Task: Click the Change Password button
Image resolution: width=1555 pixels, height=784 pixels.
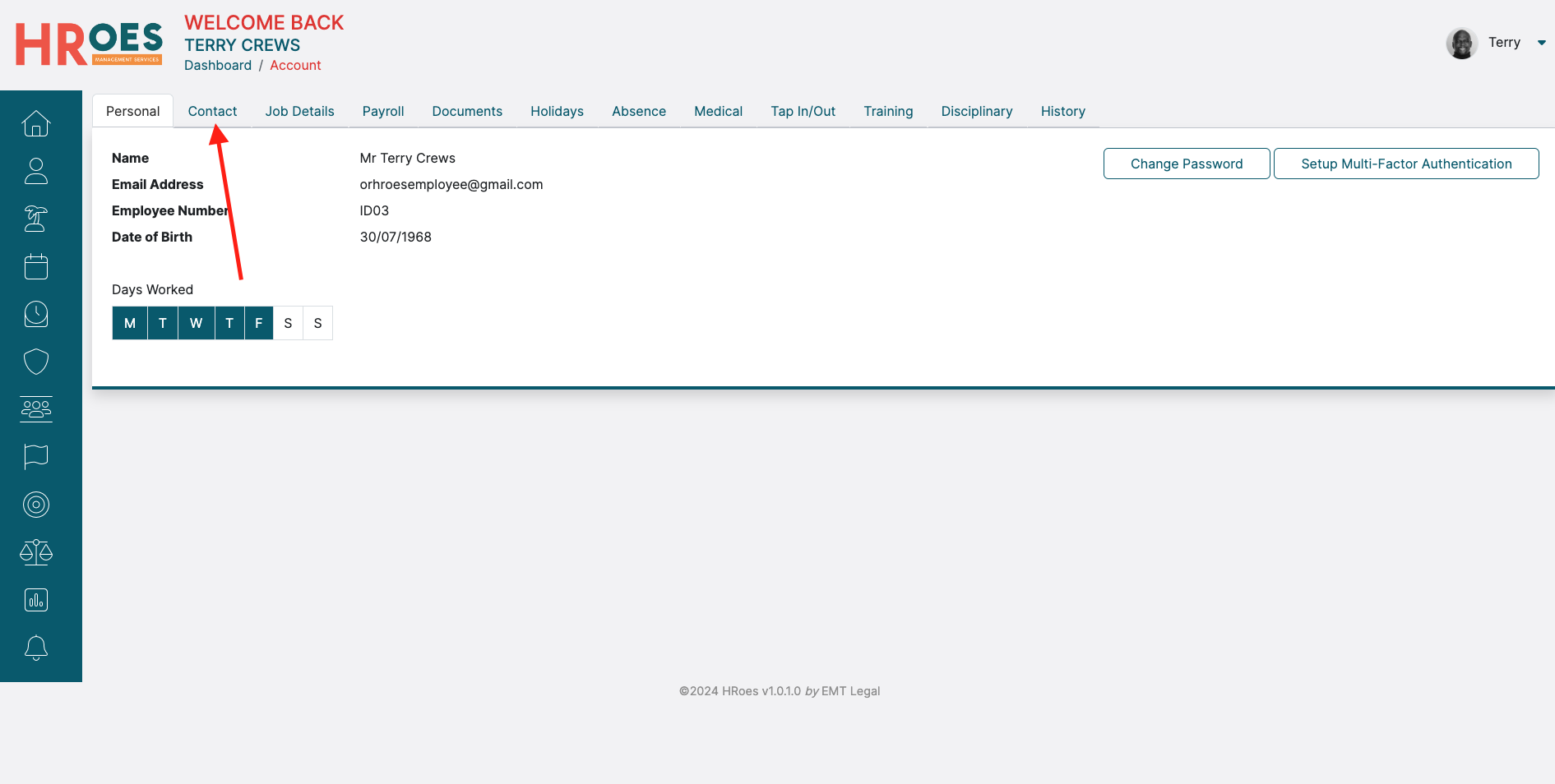Action: click(x=1186, y=164)
